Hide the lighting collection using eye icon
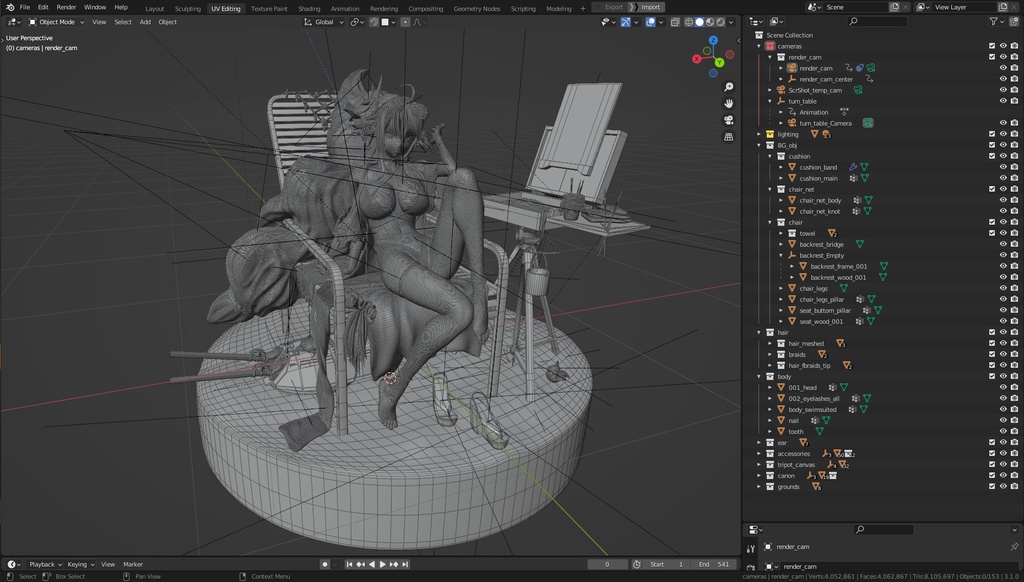The height and width of the screenshot is (582, 1024). point(1003,134)
